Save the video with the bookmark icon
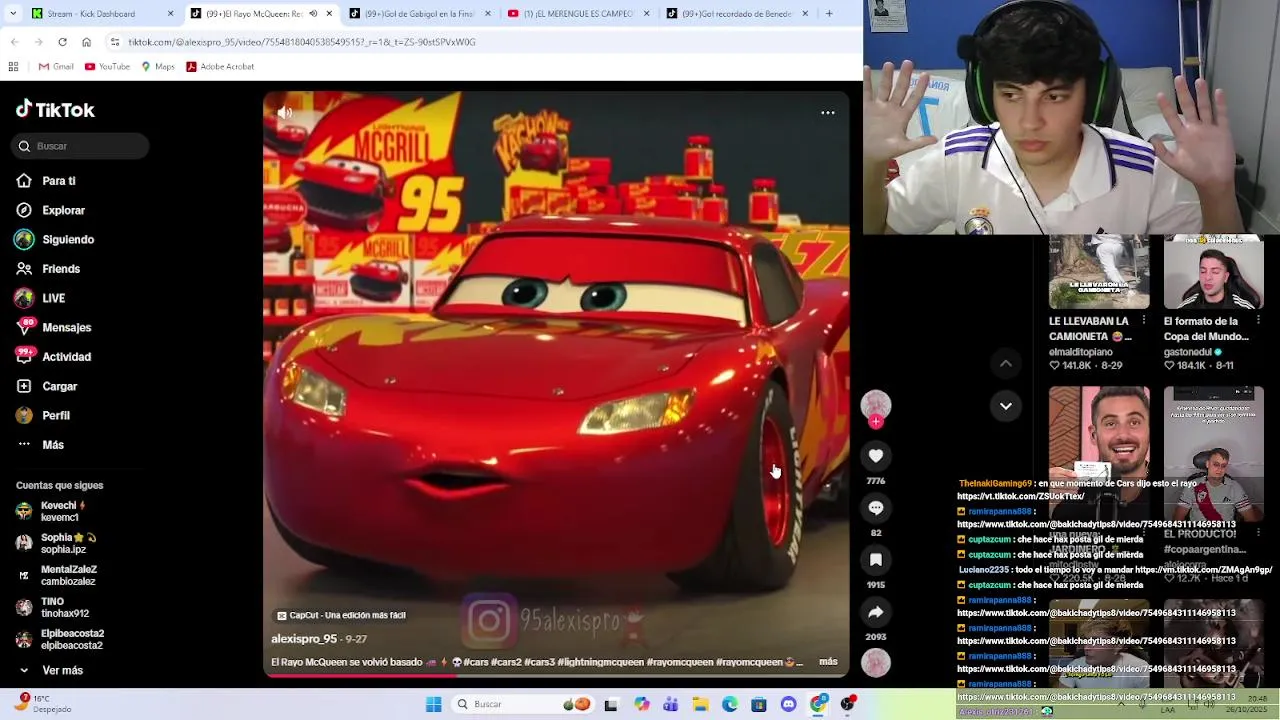1280x720 pixels. click(876, 560)
